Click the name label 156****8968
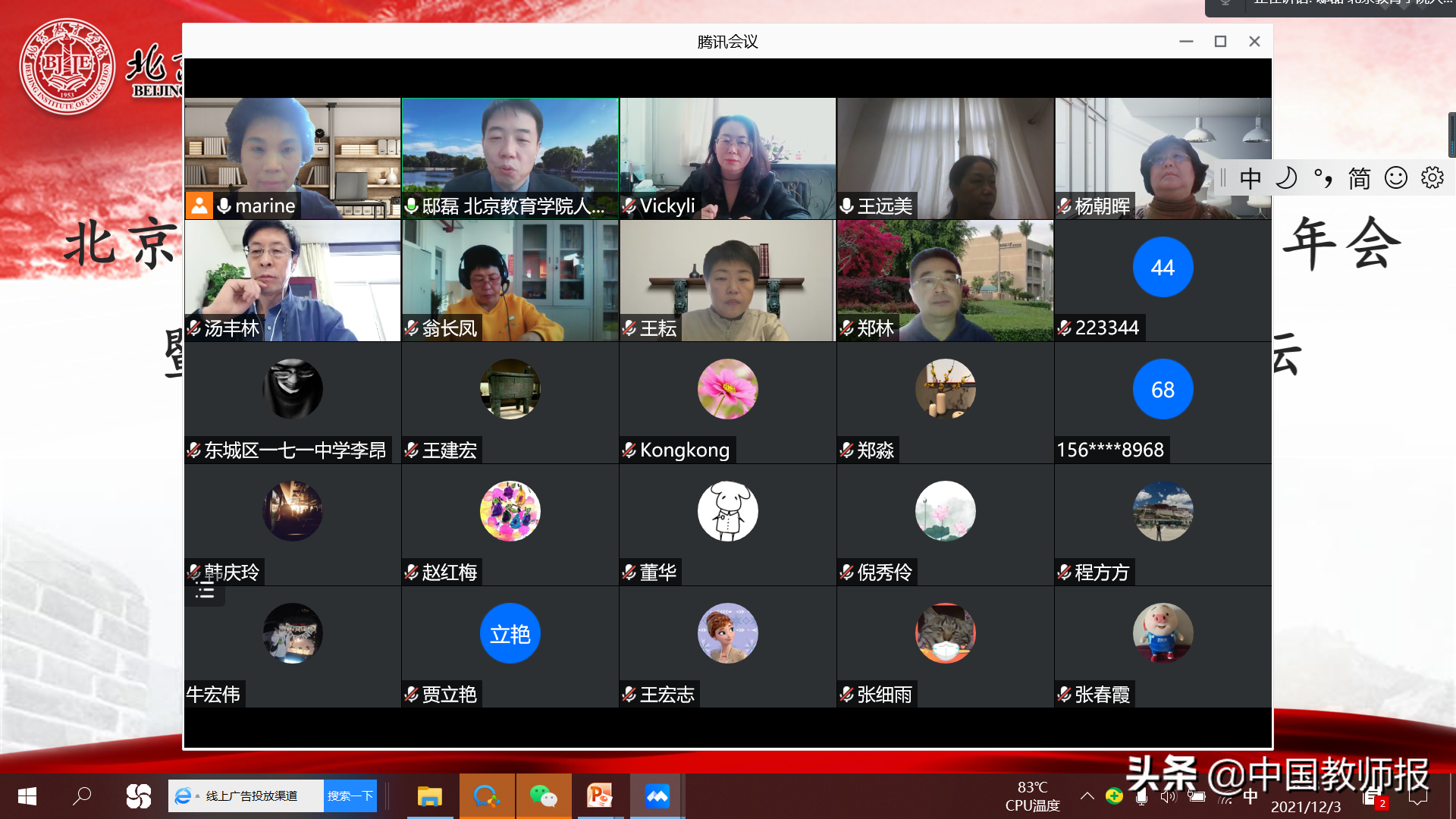The height and width of the screenshot is (819, 1456). [1110, 450]
